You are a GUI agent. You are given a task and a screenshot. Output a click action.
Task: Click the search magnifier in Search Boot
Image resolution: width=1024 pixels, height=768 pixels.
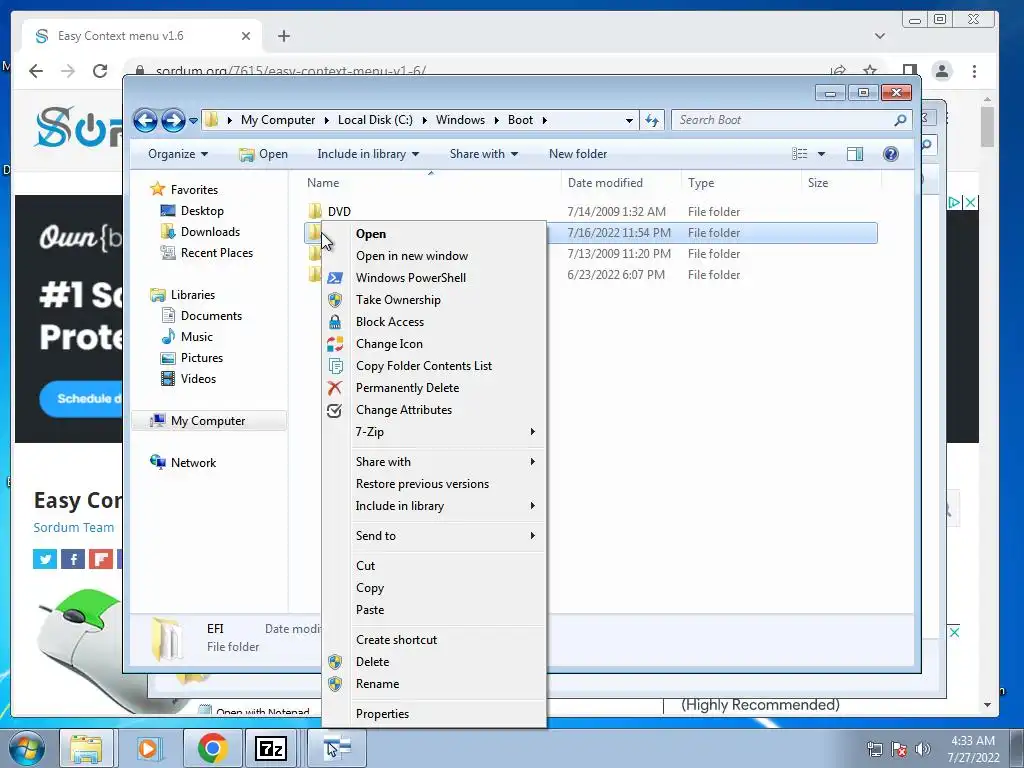[900, 120]
